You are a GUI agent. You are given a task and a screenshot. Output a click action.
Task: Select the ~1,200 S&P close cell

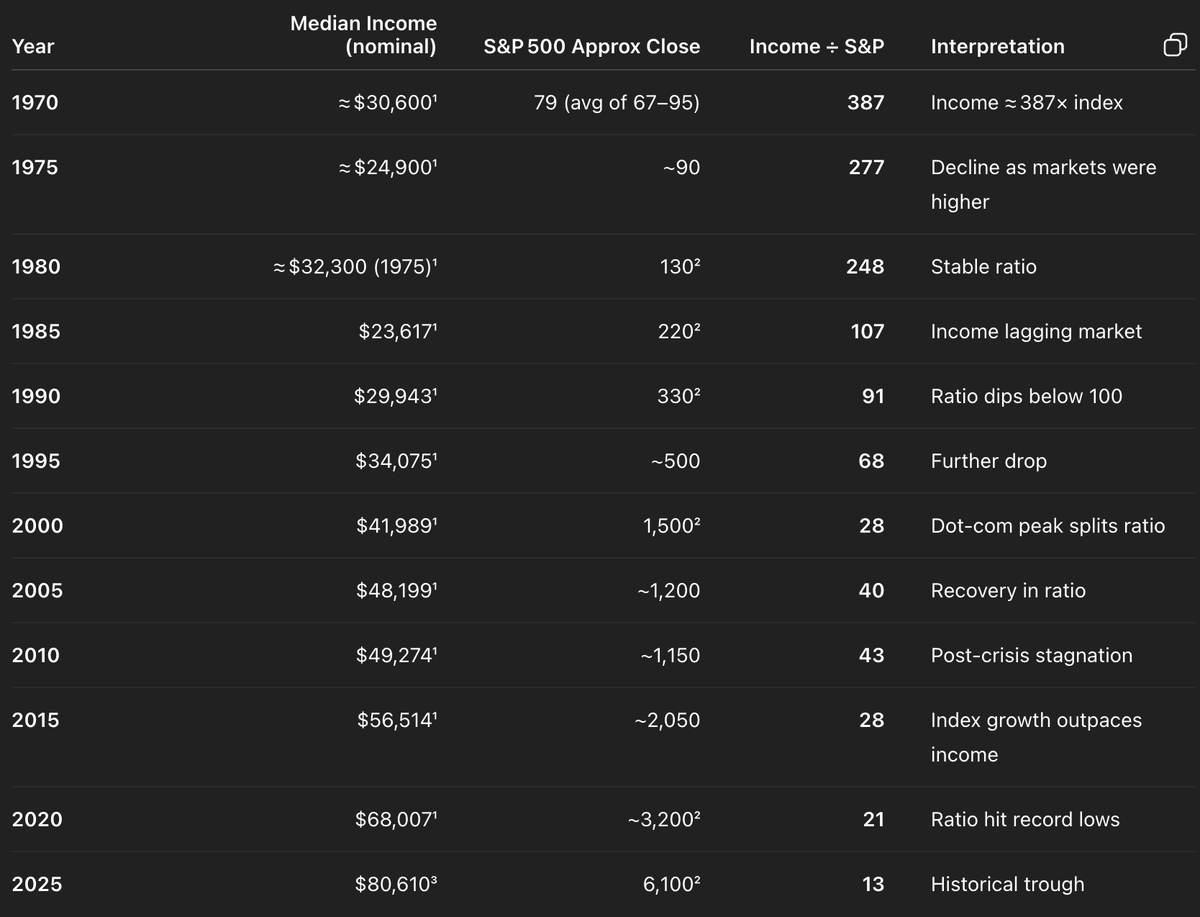(x=669, y=590)
